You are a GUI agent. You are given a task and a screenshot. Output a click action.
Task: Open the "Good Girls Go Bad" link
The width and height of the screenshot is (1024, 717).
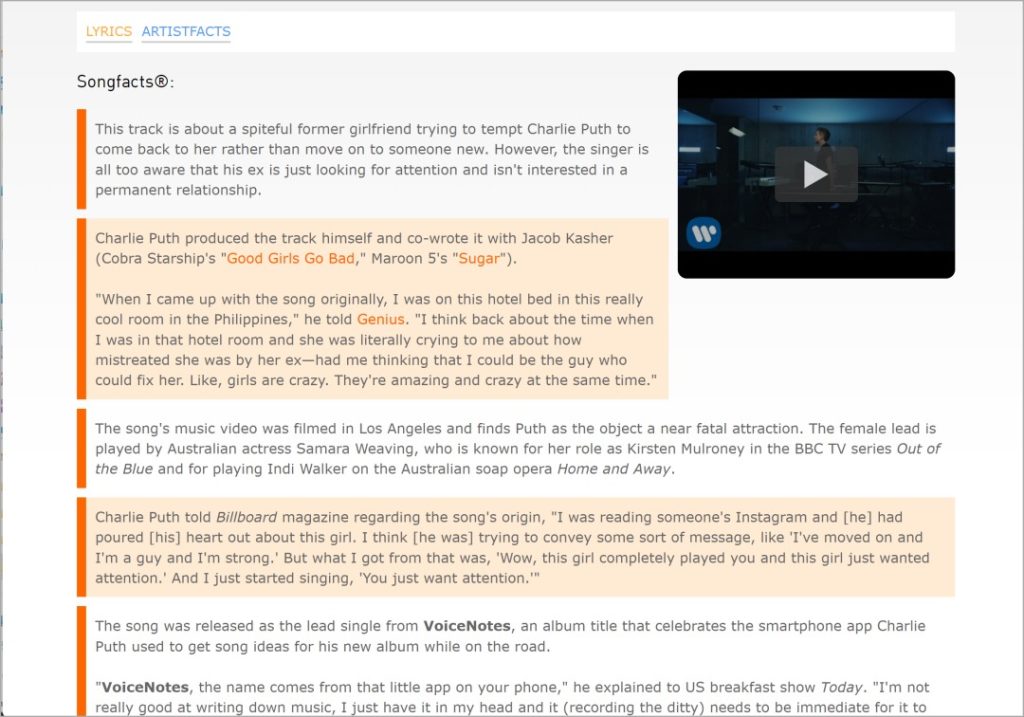[291, 259]
